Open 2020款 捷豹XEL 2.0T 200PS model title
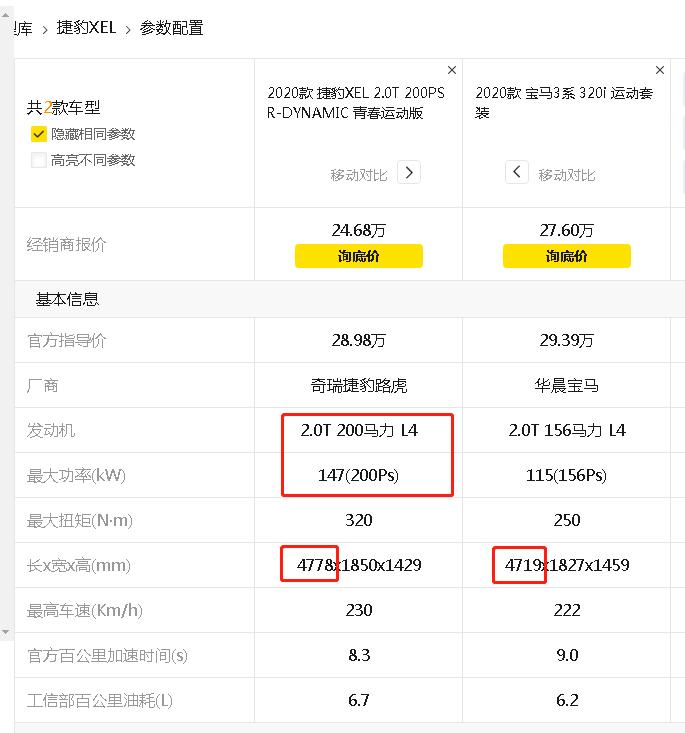Viewport: 685px width, 733px height. 356,102
